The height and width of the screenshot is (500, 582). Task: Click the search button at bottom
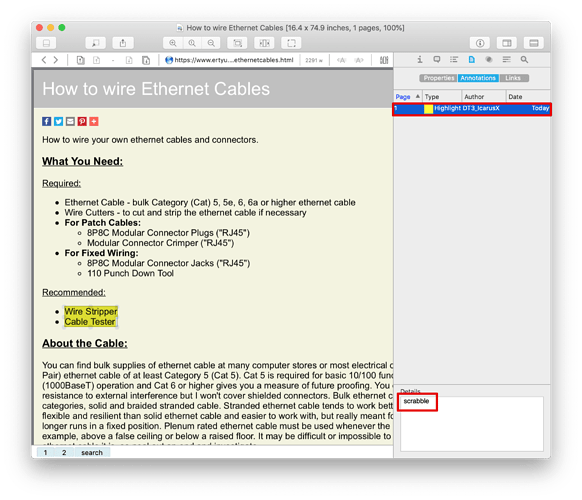92,452
